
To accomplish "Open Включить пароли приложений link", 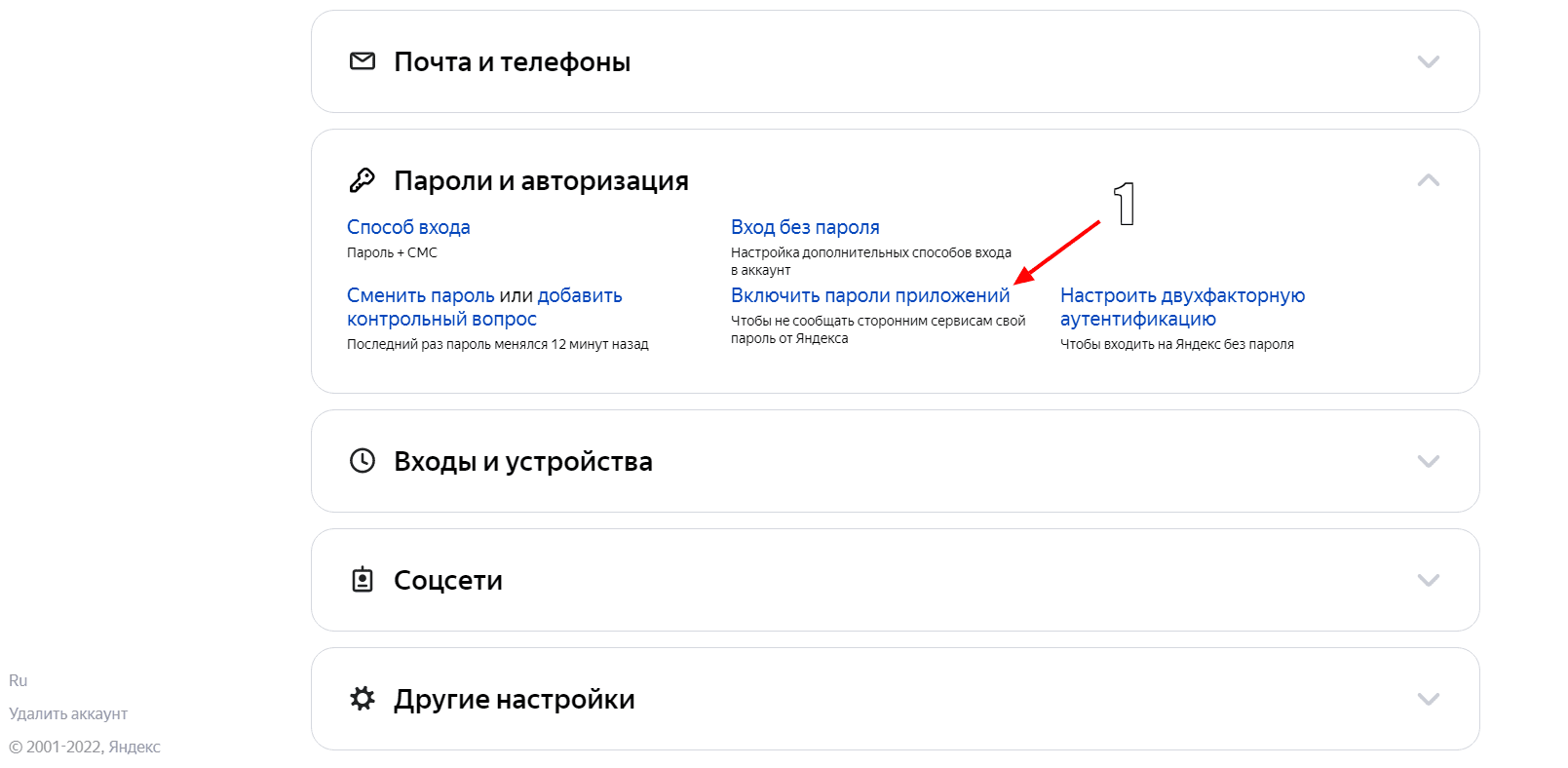I will [869, 295].
